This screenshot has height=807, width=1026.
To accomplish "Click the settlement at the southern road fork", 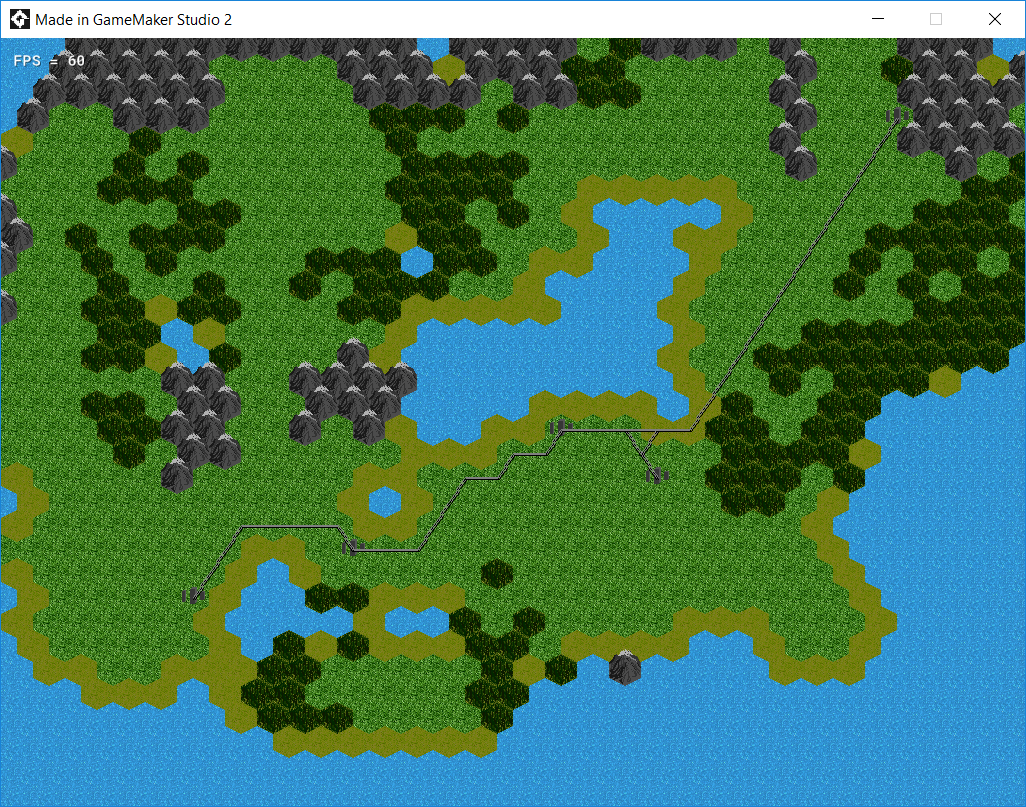I will tap(656, 475).
